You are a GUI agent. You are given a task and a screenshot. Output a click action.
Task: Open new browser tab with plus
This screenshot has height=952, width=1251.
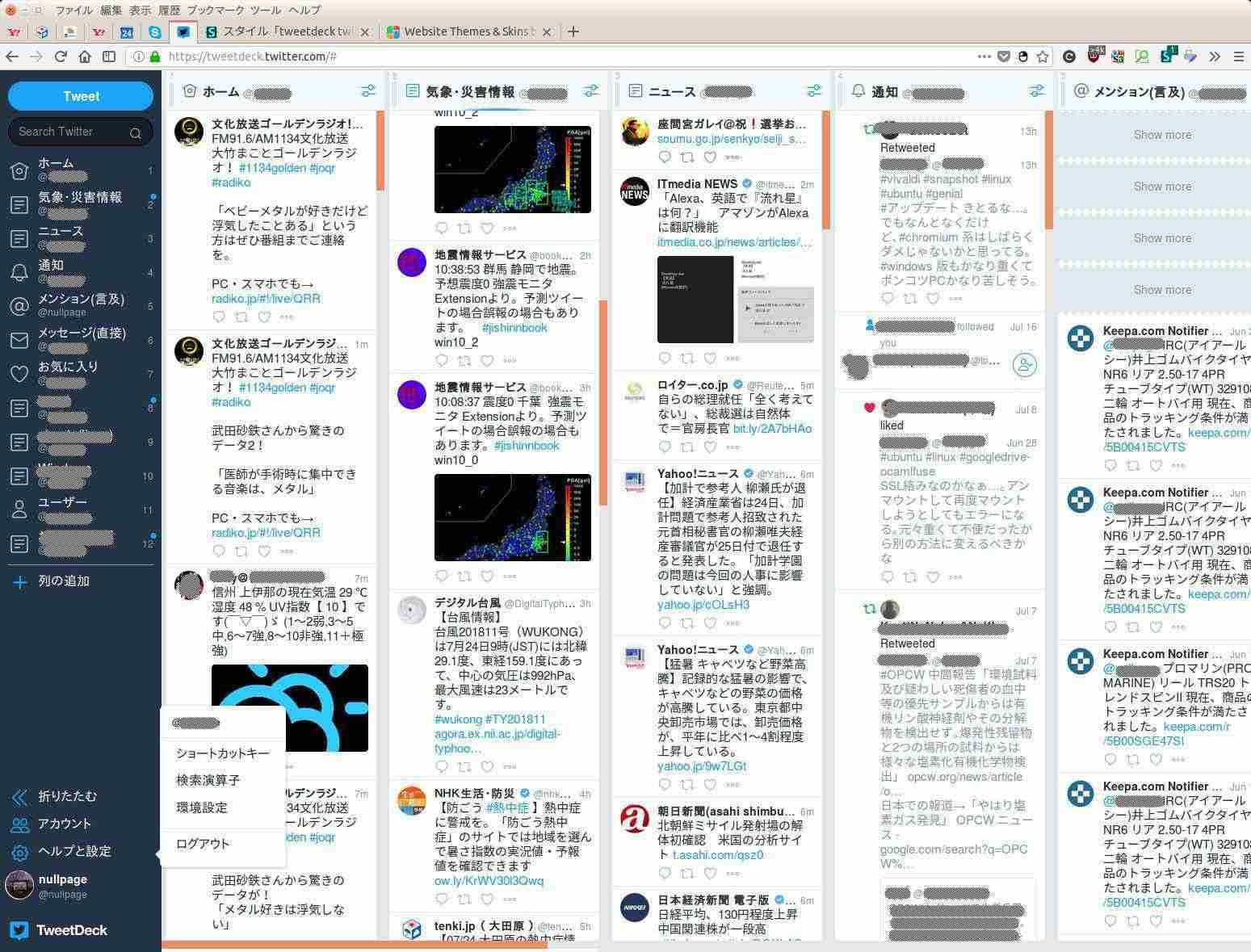[x=573, y=31]
